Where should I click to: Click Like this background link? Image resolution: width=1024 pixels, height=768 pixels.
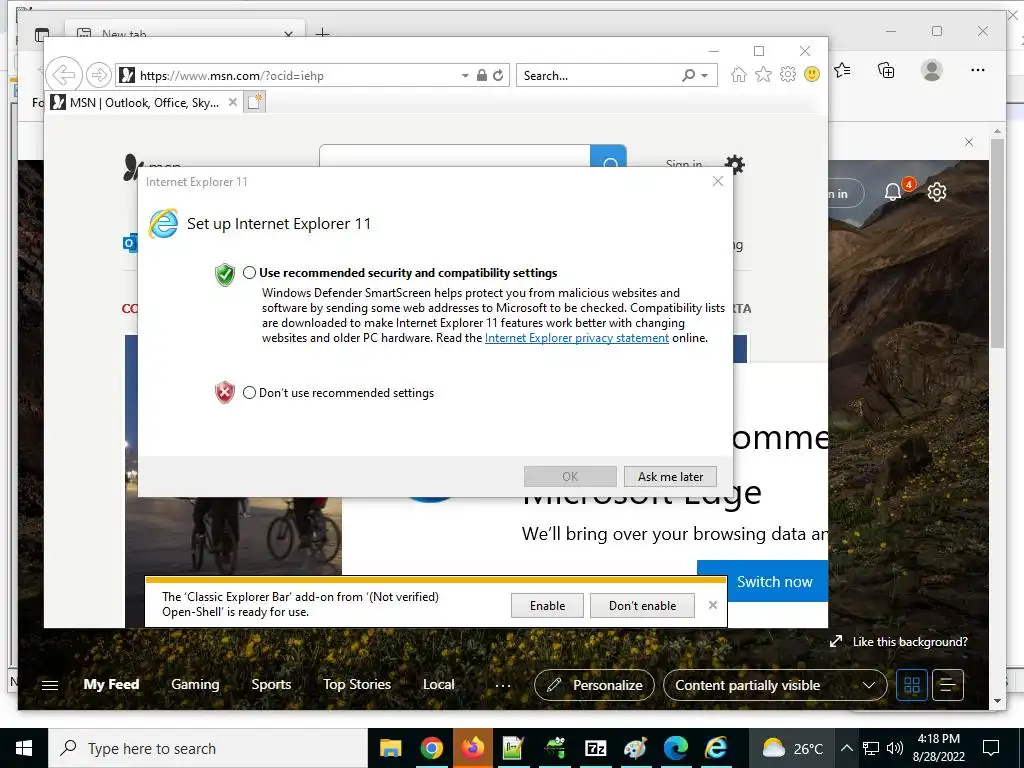point(910,642)
